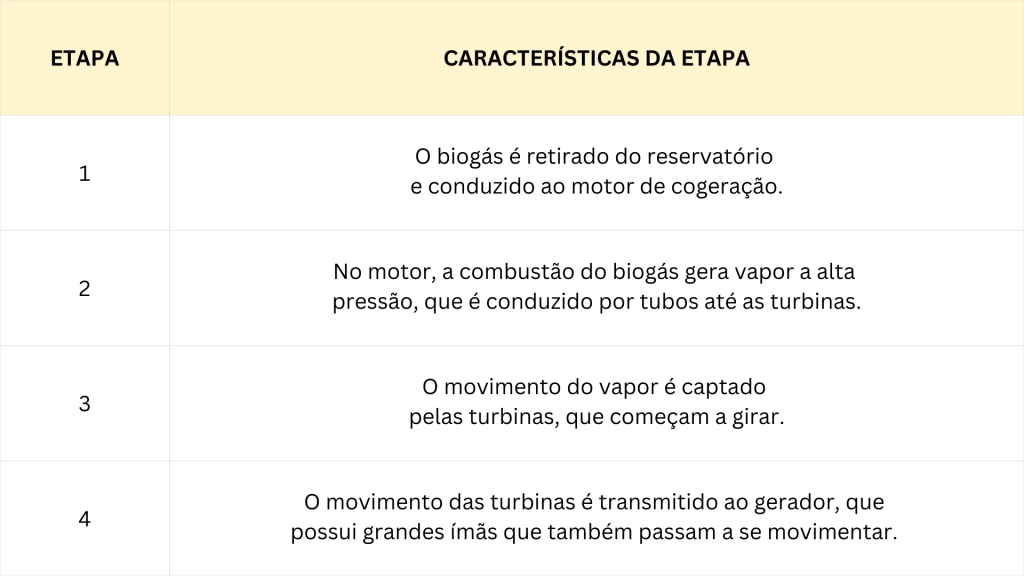Click the CARACTERÍSTICAS DA ETAPA header

596,58
